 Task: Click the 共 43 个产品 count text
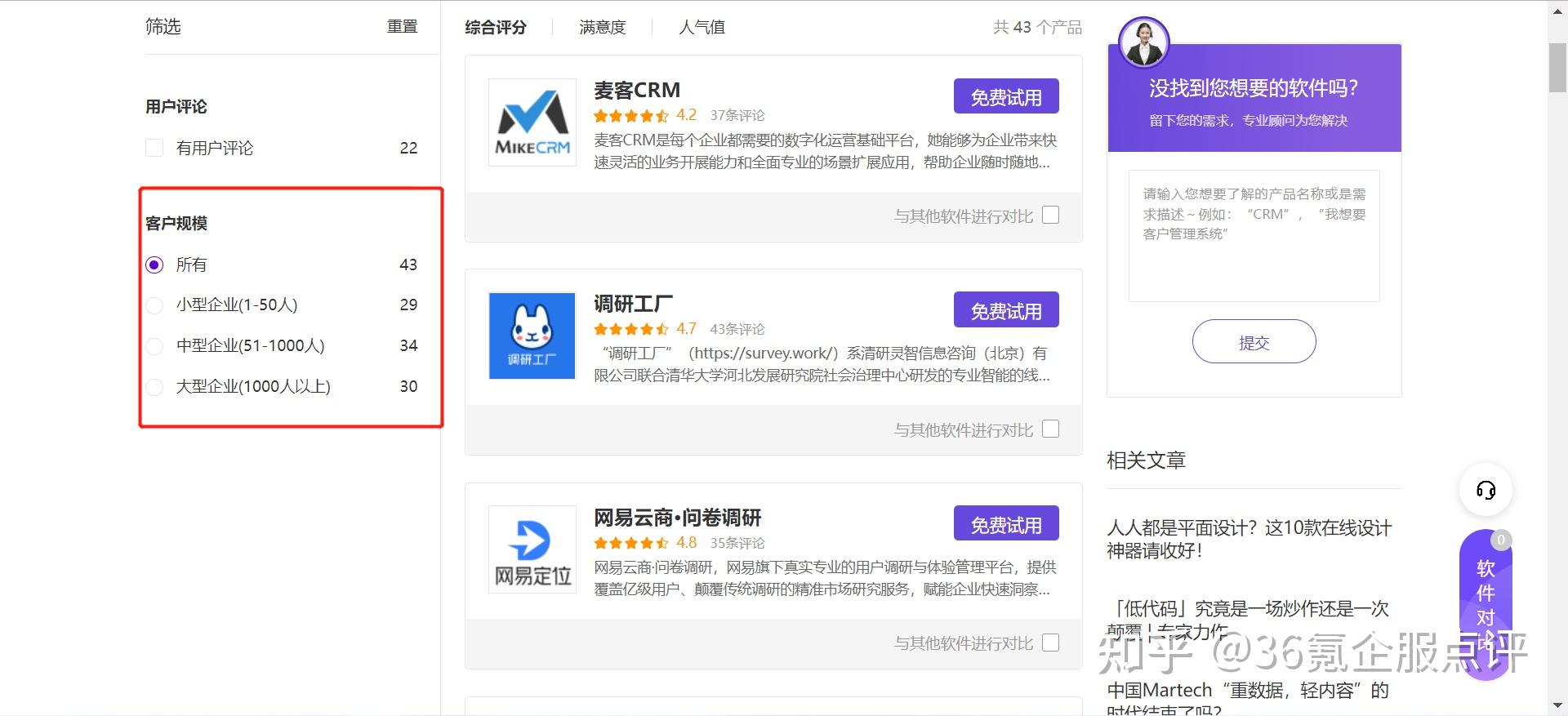(x=1037, y=27)
